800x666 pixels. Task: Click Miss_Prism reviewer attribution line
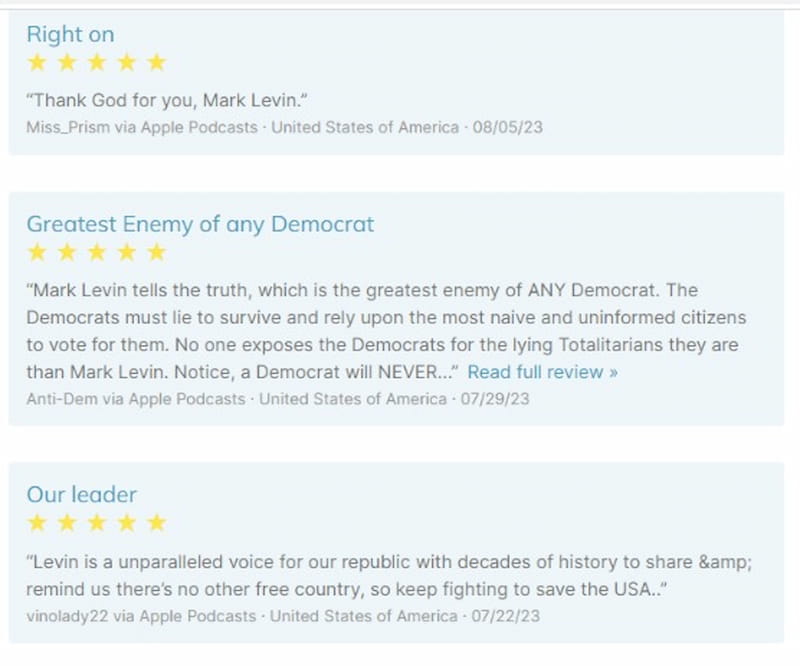(284, 127)
